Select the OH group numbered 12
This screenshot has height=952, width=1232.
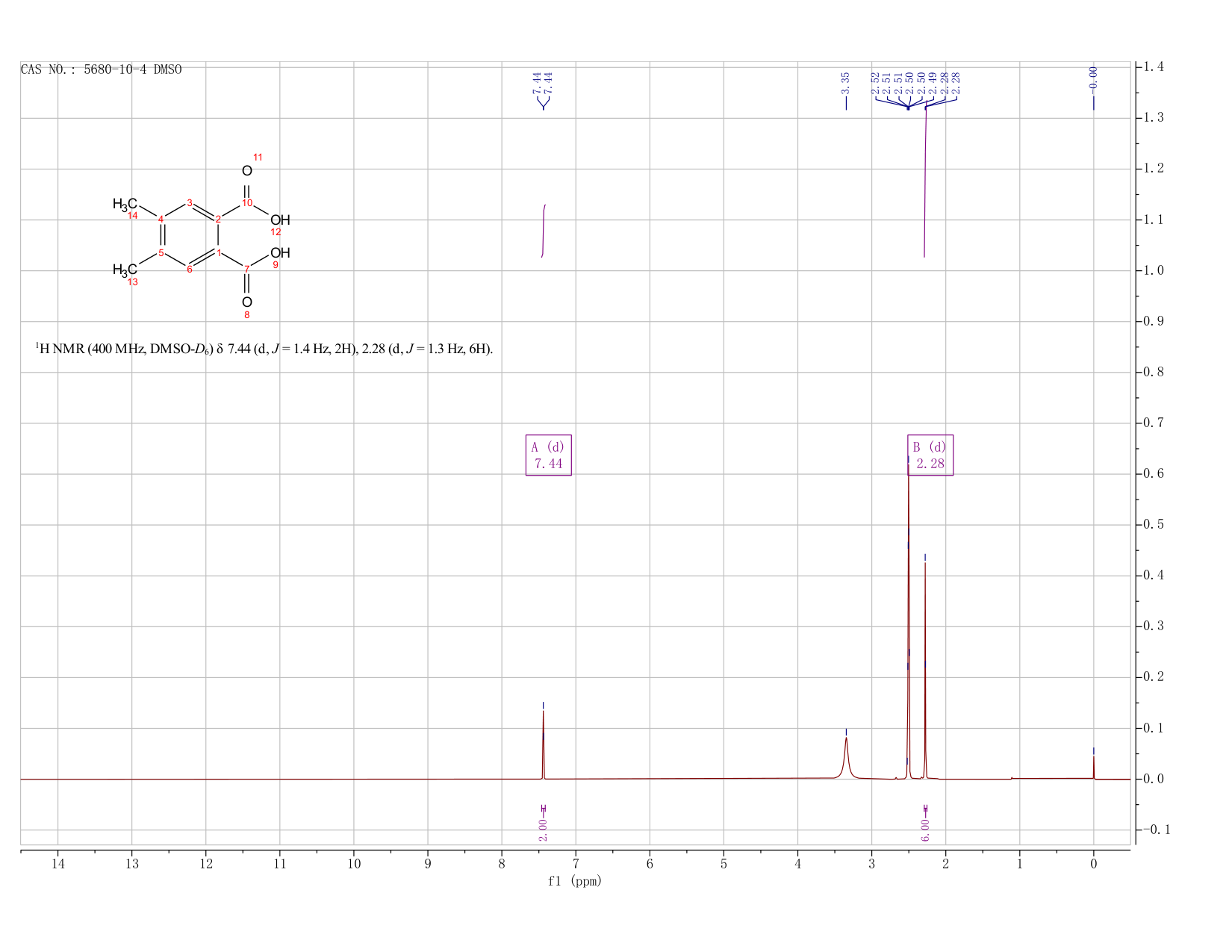[280, 221]
